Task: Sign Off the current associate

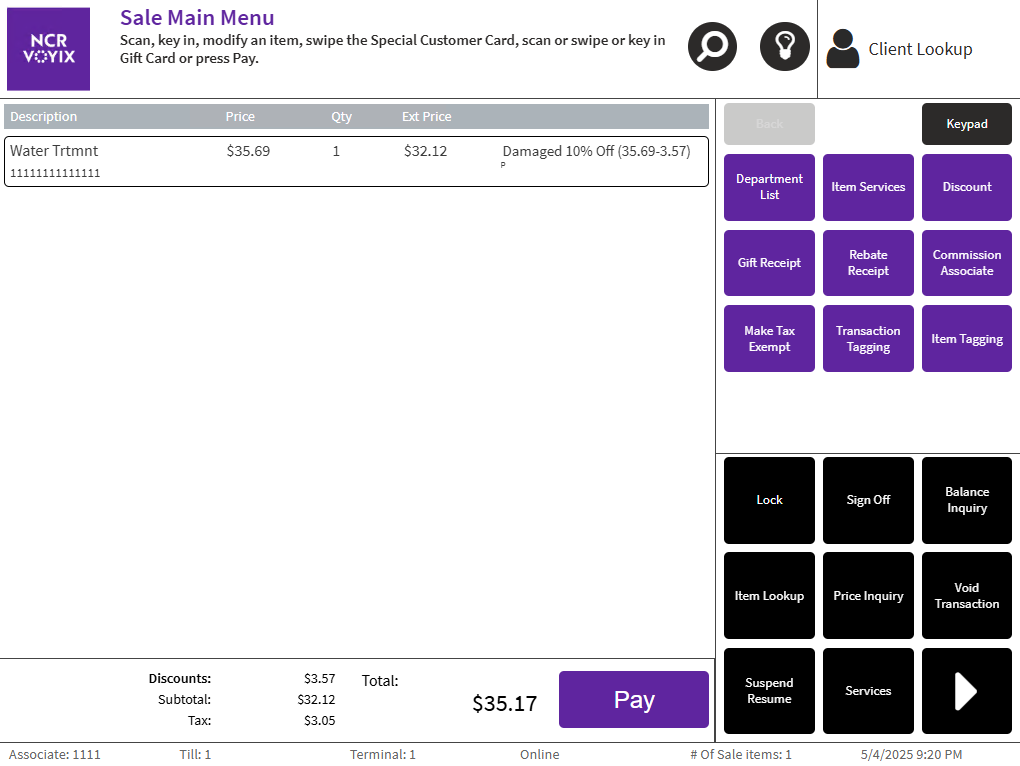Action: coord(868,500)
